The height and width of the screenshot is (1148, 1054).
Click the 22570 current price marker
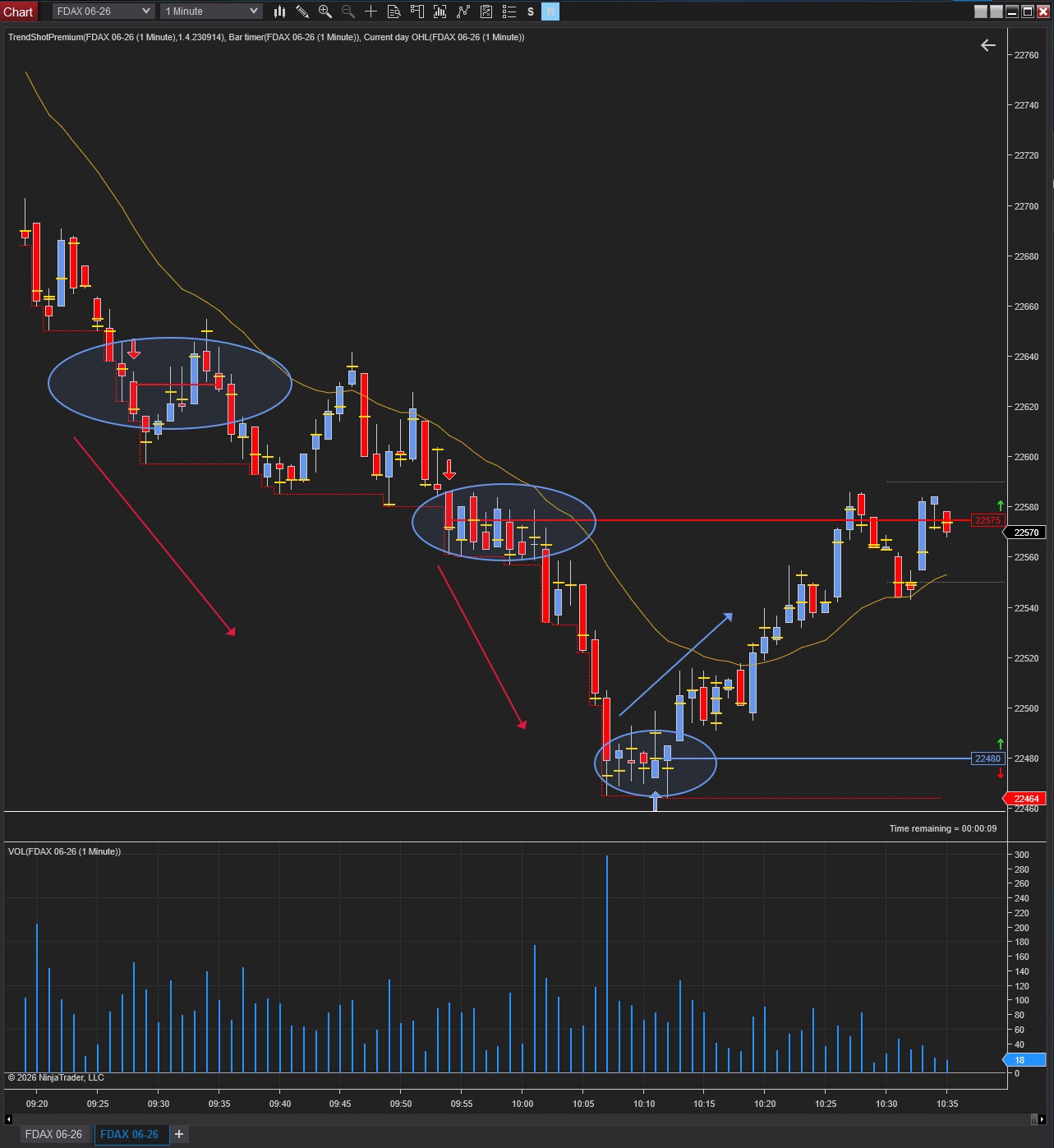click(x=1026, y=533)
